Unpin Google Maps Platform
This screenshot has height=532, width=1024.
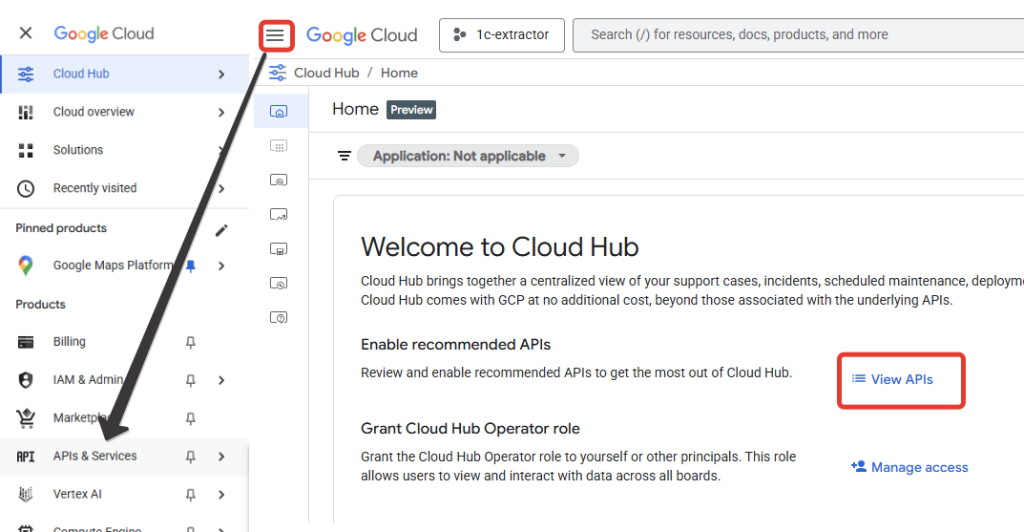point(191,266)
